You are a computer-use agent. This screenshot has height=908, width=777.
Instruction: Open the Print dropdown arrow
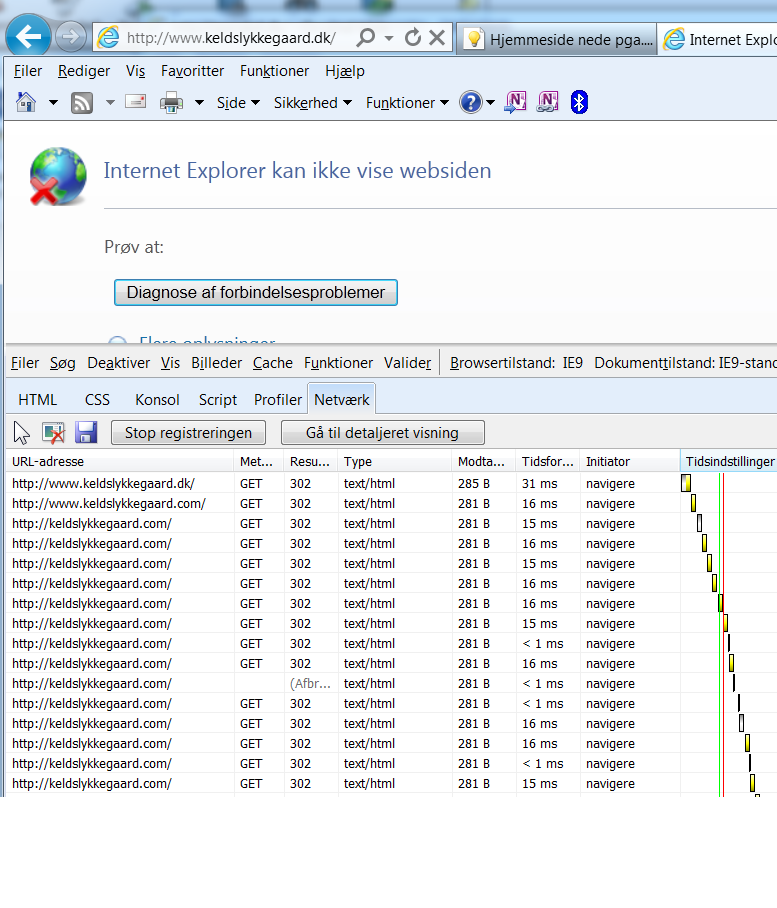[x=199, y=102]
